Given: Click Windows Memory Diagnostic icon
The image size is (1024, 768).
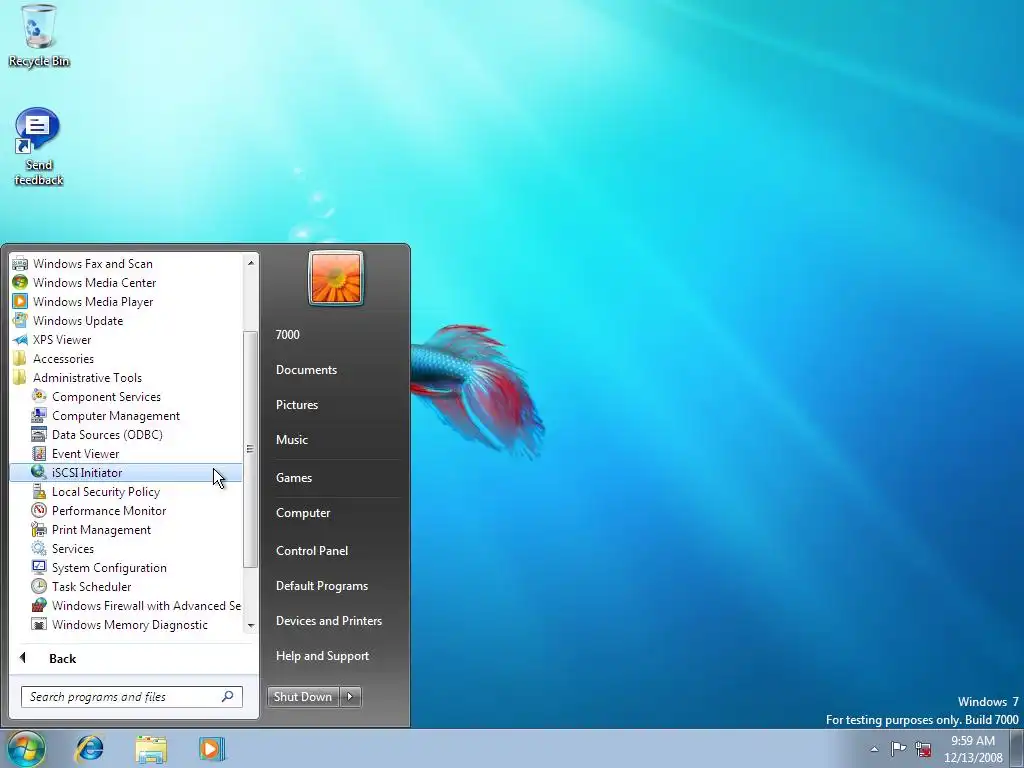Looking at the screenshot, I should [x=39, y=624].
